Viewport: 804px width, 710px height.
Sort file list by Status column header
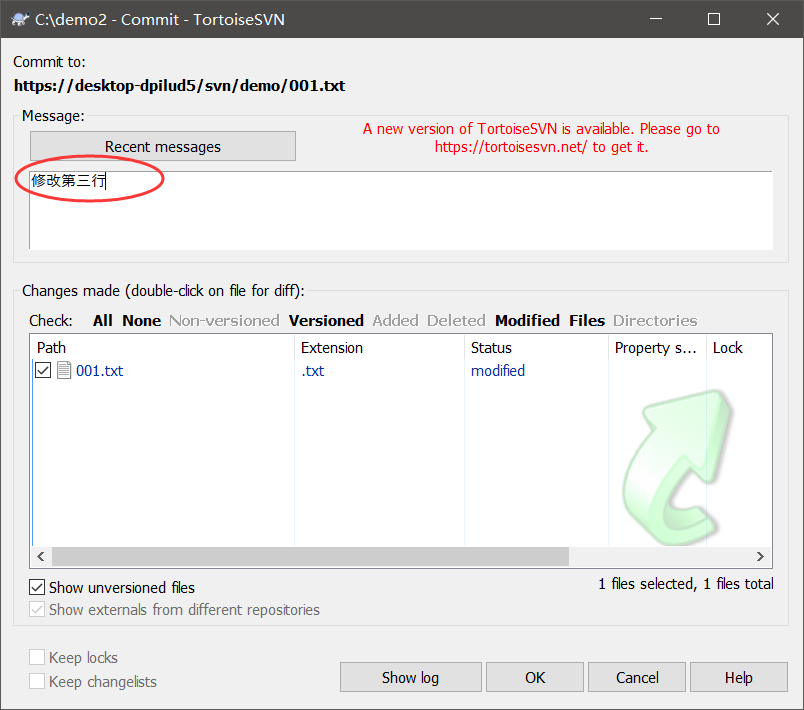536,348
